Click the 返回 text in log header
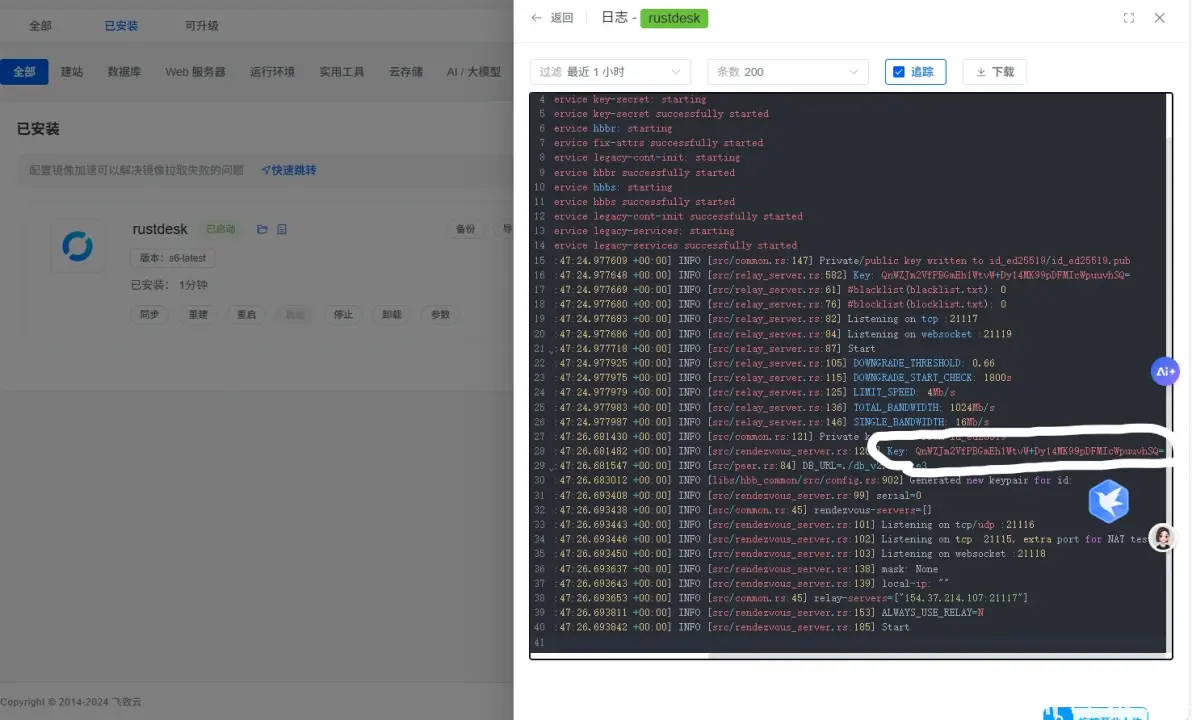This screenshot has height=720, width=1192. click(x=562, y=17)
